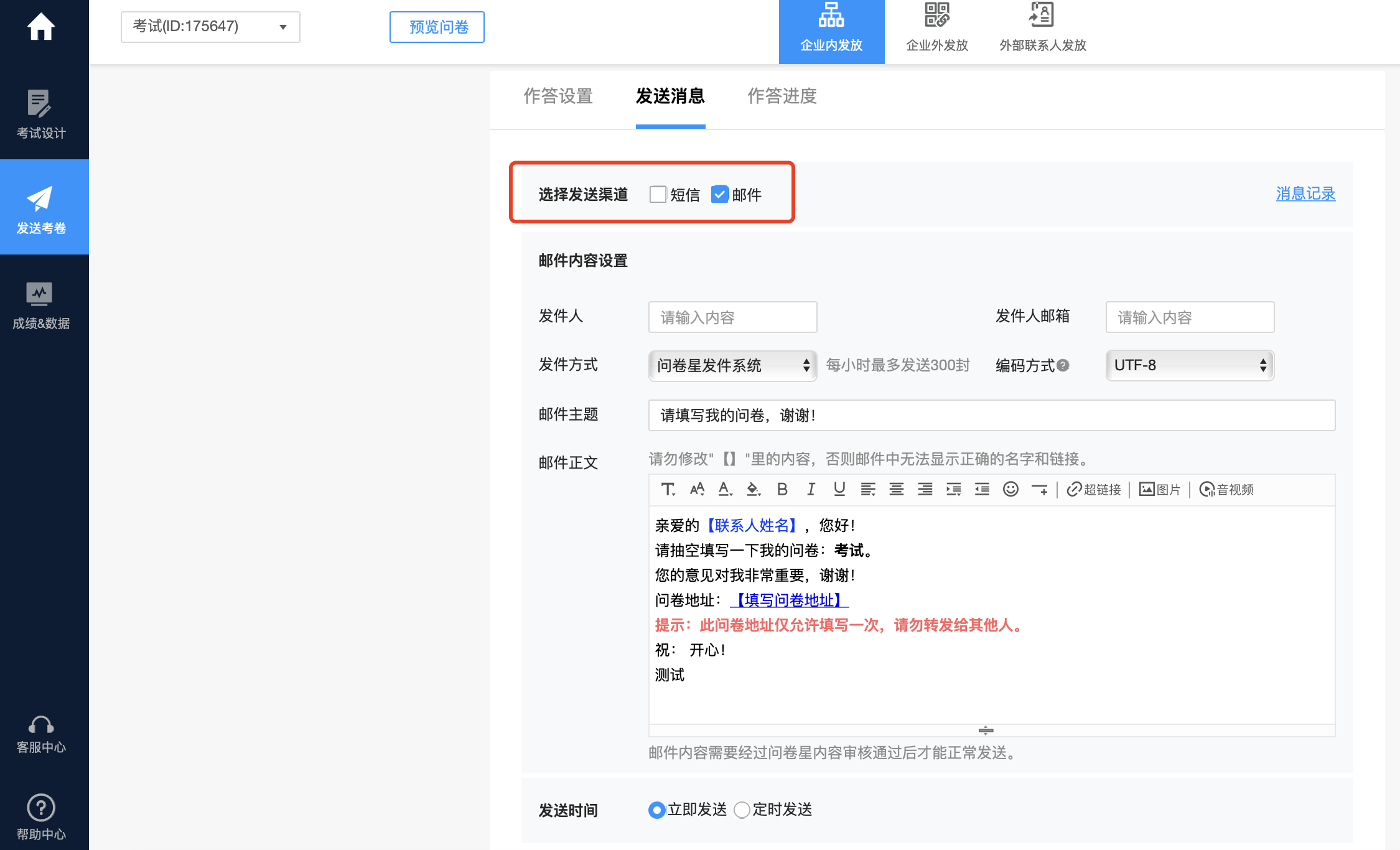Click the 预览问卷 button
This screenshot has height=850, width=1400.
(437, 27)
